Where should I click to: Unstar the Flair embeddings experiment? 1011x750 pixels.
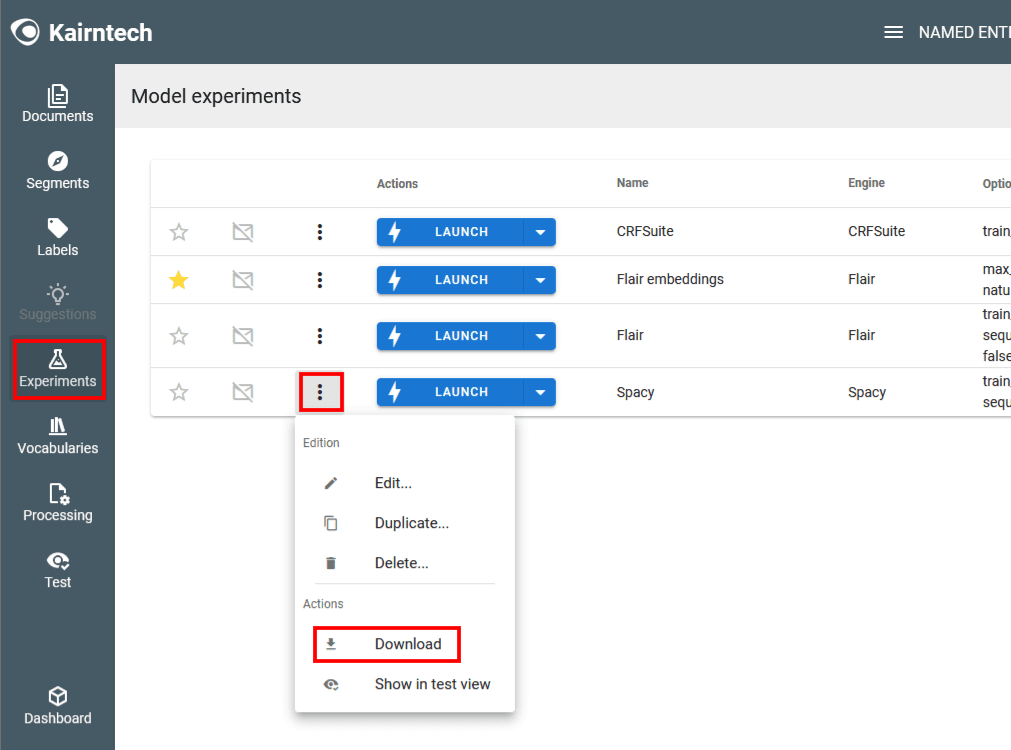(179, 280)
